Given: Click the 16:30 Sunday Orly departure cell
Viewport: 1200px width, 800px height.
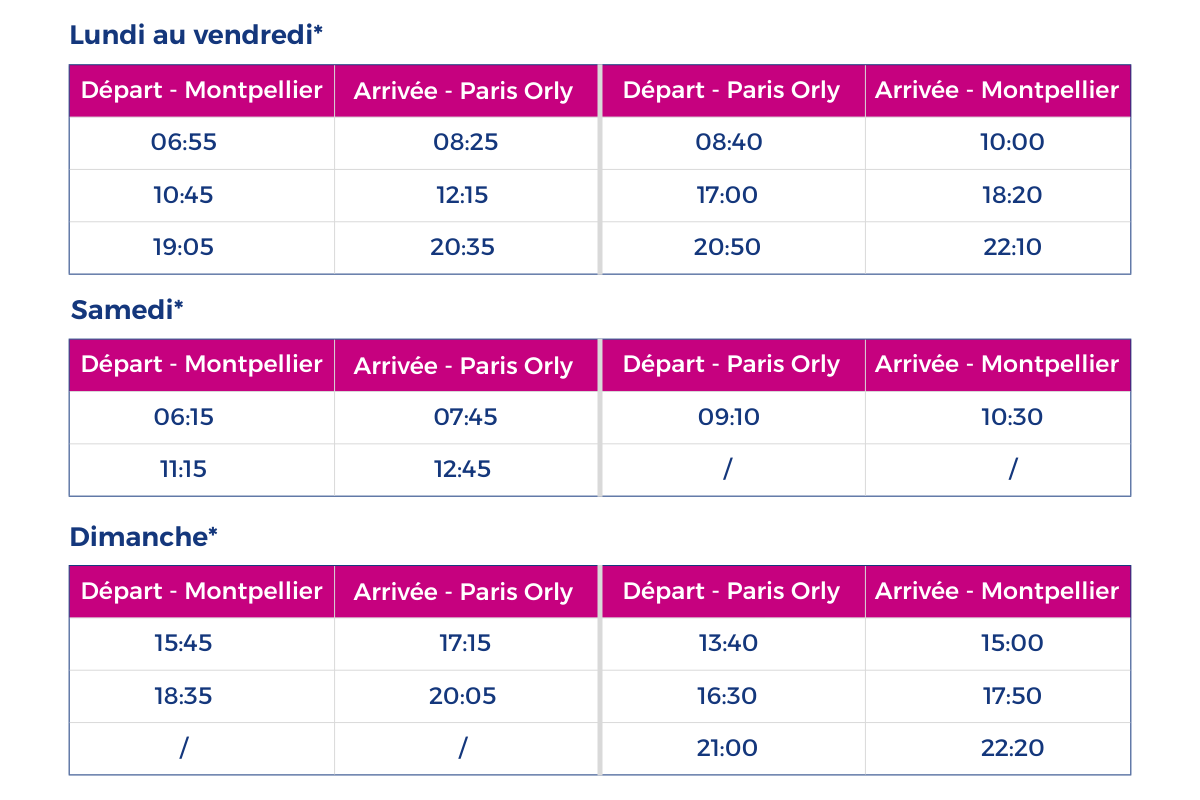Looking at the screenshot, I should (x=727, y=696).
